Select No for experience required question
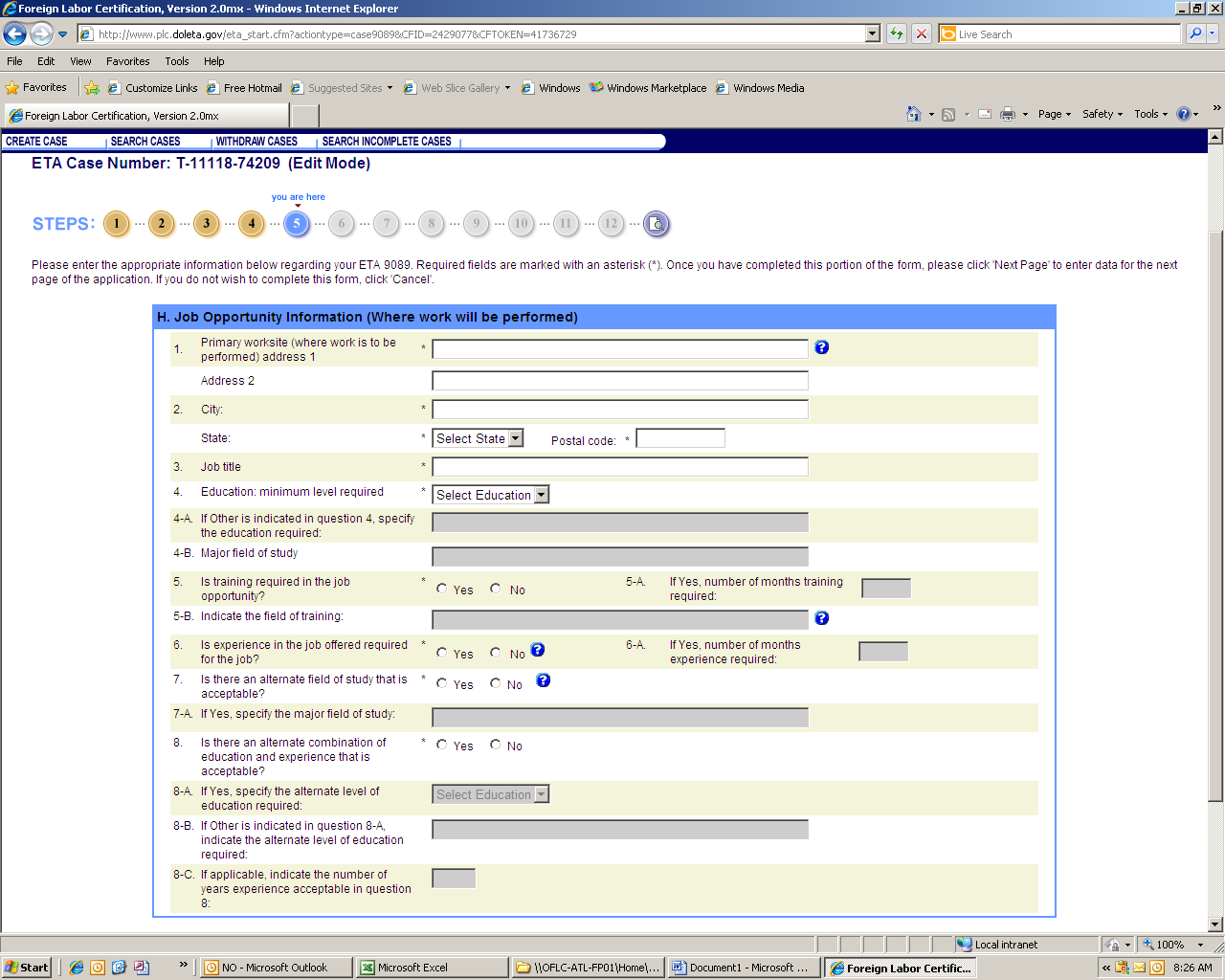The image size is (1225, 980). (496, 653)
